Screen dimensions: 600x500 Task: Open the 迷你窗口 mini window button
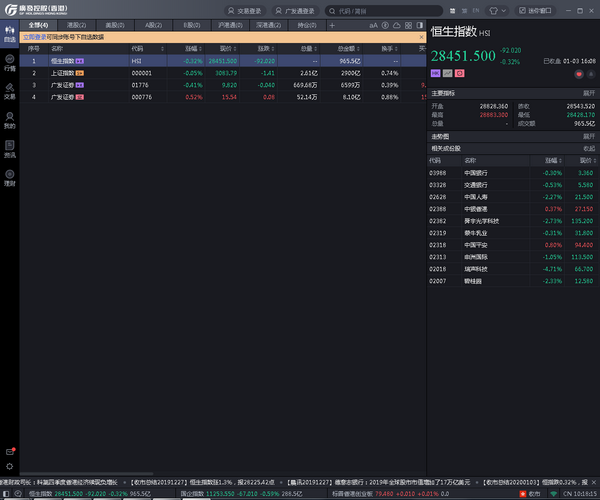pos(535,11)
